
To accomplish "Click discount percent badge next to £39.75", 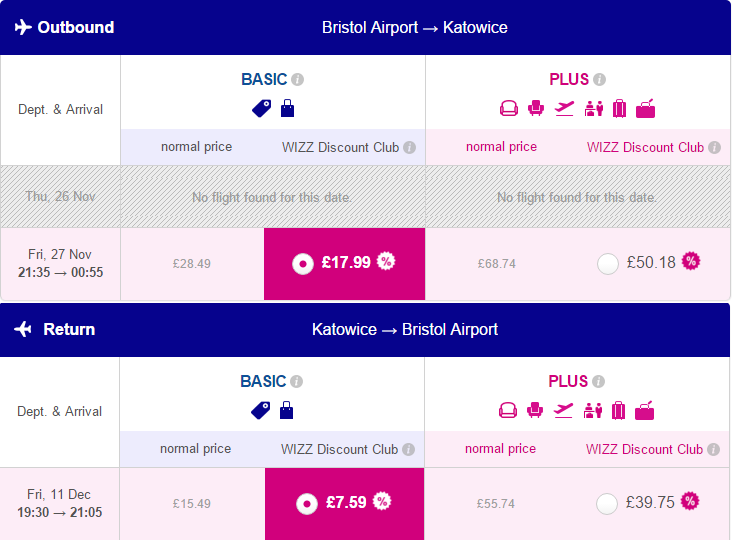I will coord(690,501).
